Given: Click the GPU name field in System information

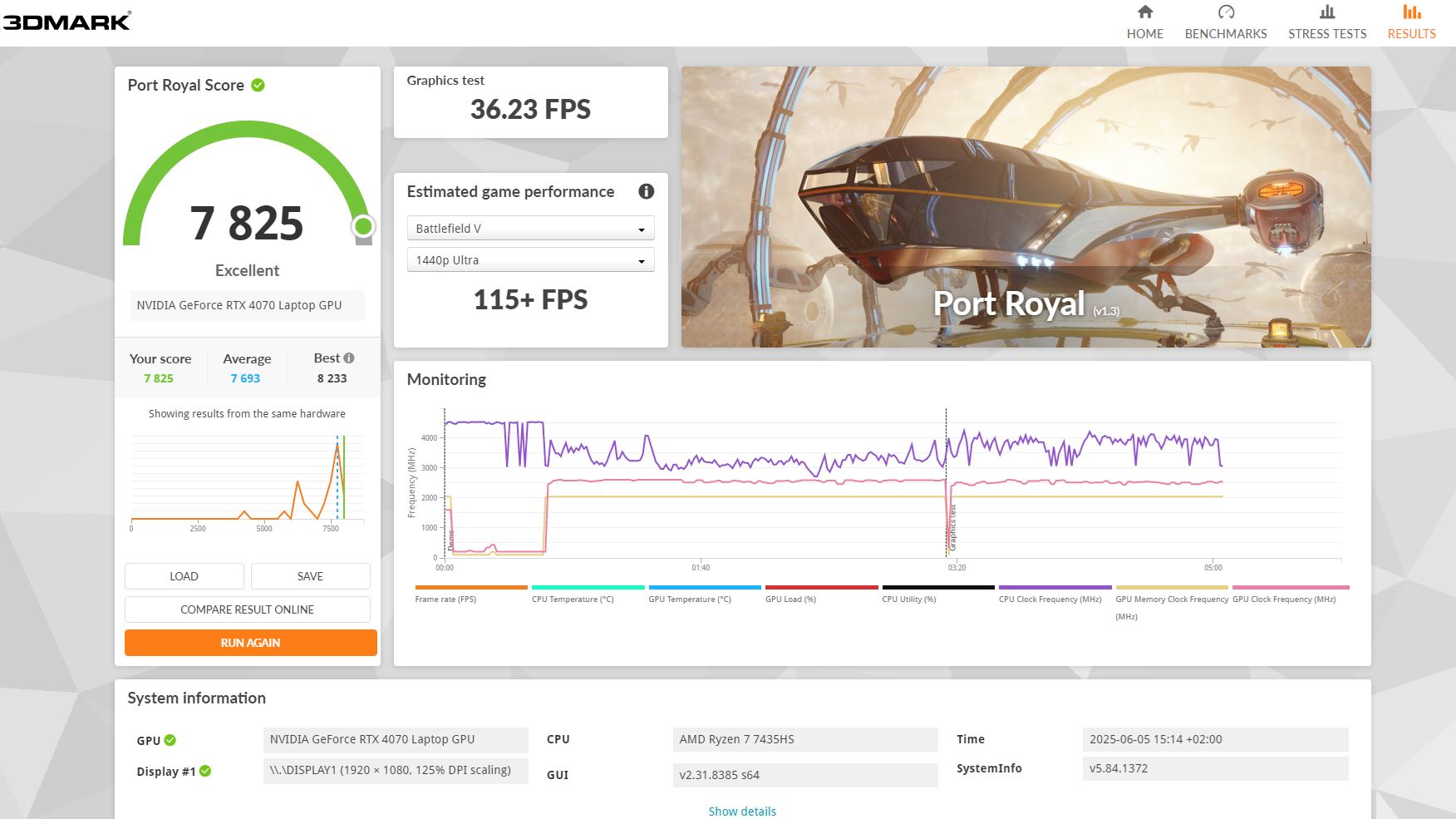Looking at the screenshot, I should click(396, 739).
